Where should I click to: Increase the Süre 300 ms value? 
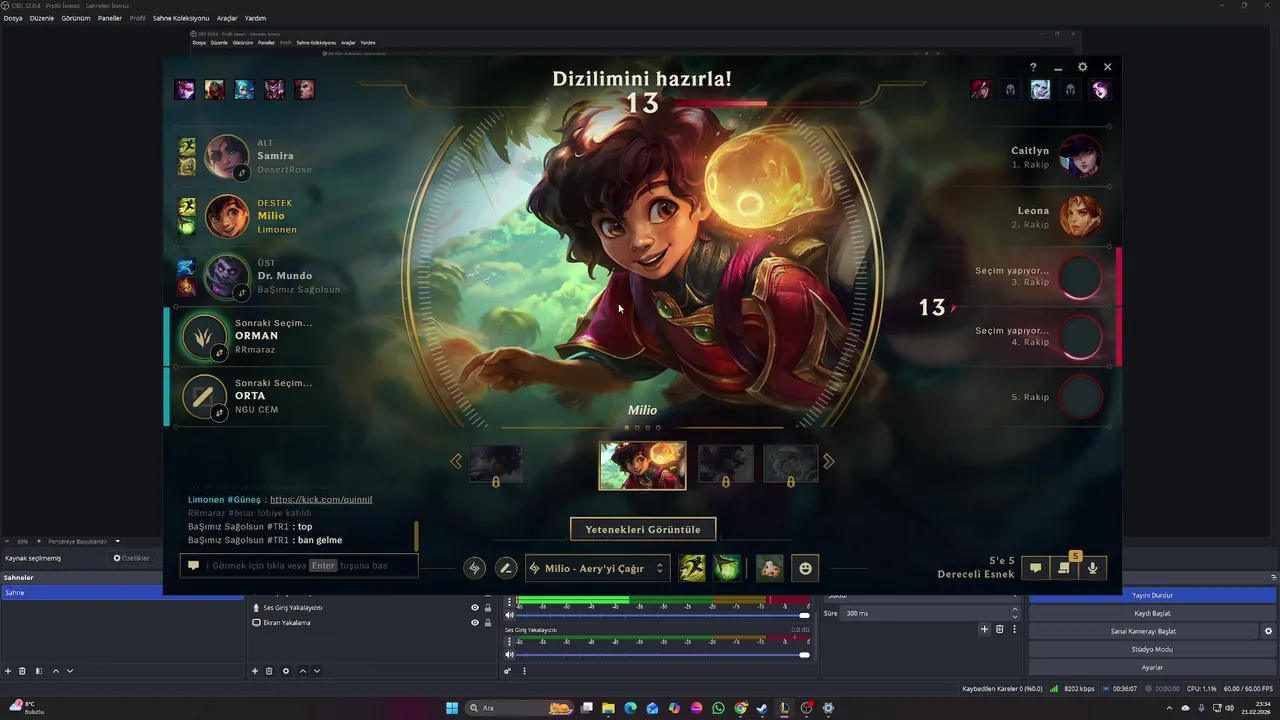tap(1015, 610)
